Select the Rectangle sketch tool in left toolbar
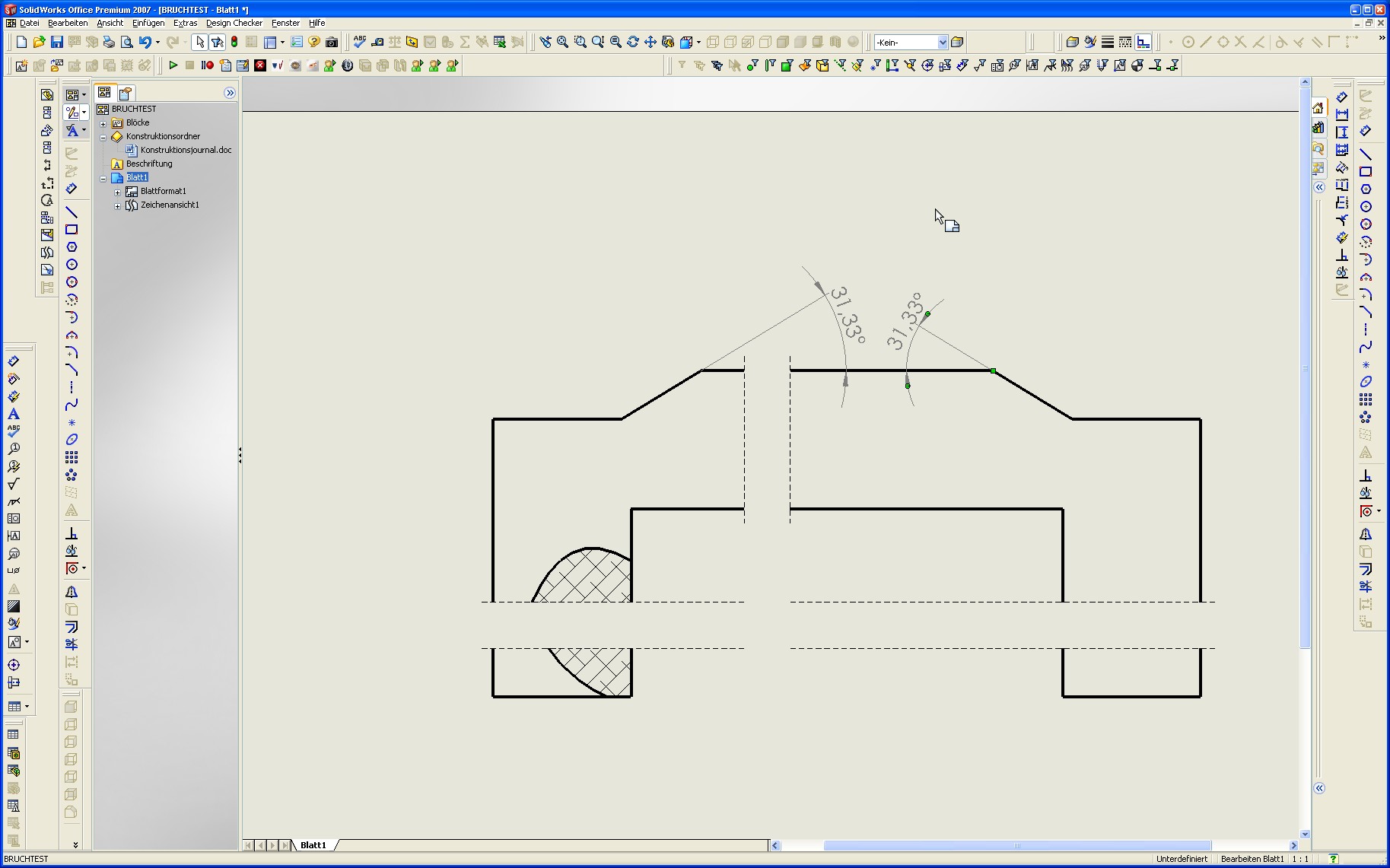 (72, 230)
